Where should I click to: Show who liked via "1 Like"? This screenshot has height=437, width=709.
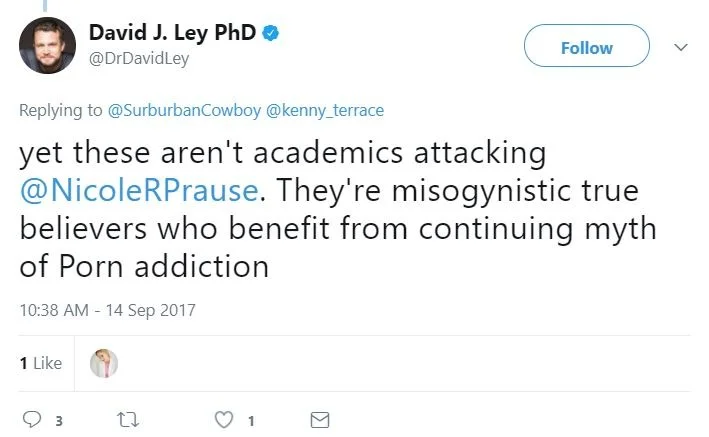click(x=41, y=364)
